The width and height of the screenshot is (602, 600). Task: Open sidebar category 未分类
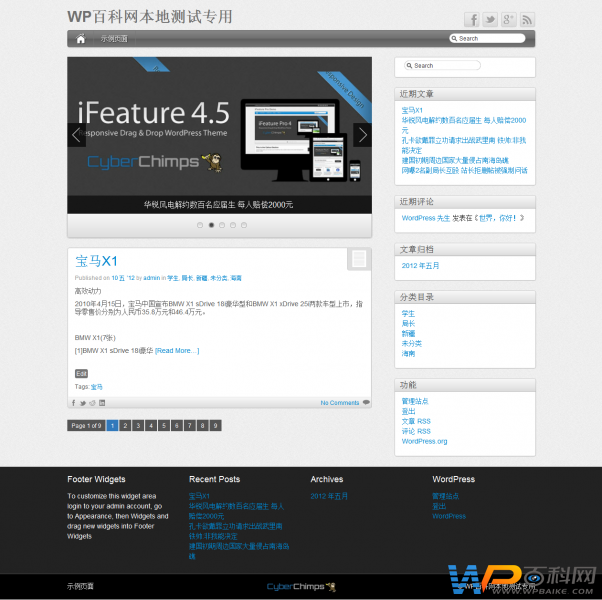(x=412, y=344)
